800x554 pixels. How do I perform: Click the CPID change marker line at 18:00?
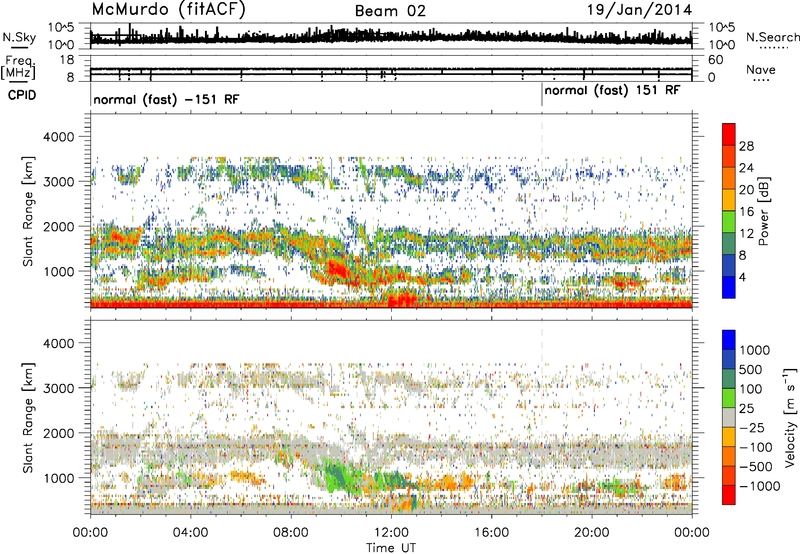tap(542, 95)
